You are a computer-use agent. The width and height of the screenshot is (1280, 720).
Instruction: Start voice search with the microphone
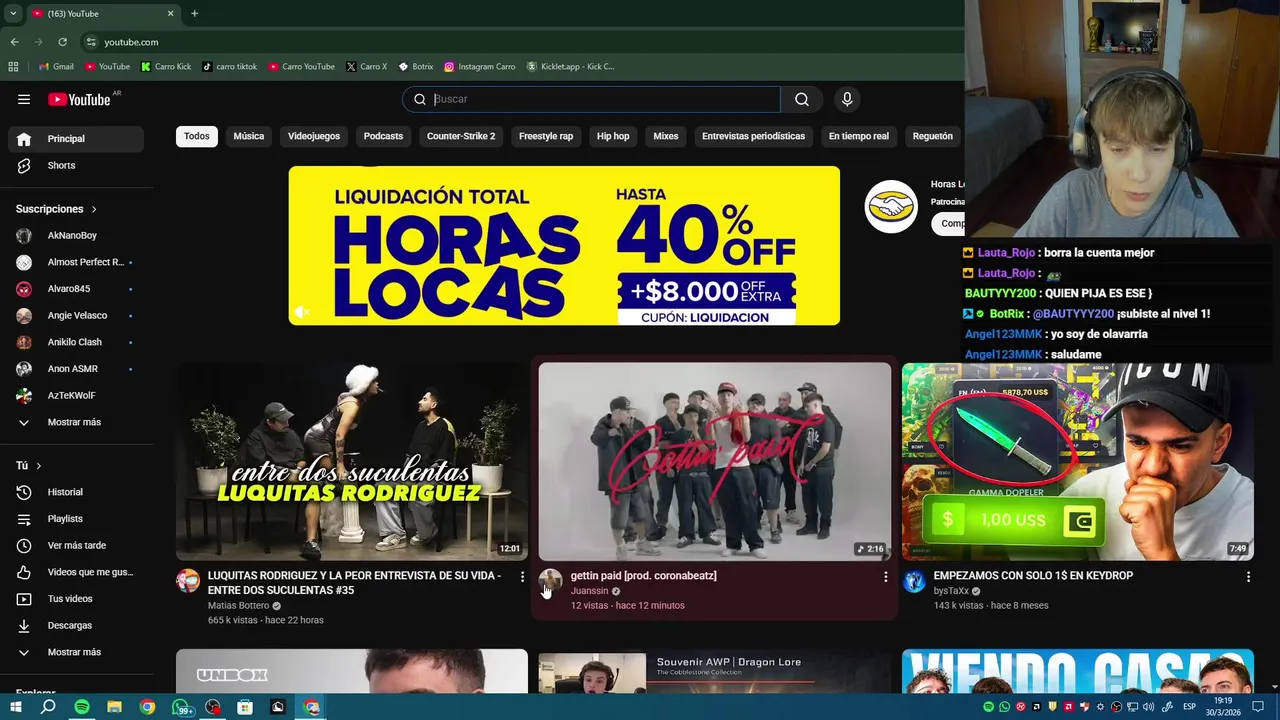pos(847,99)
